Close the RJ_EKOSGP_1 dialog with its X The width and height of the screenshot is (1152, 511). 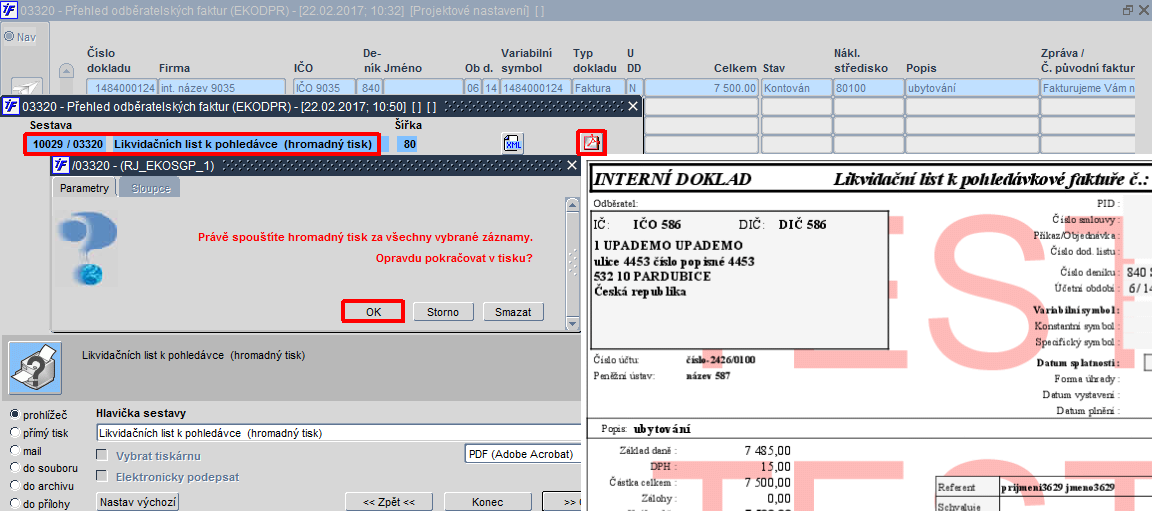571,165
